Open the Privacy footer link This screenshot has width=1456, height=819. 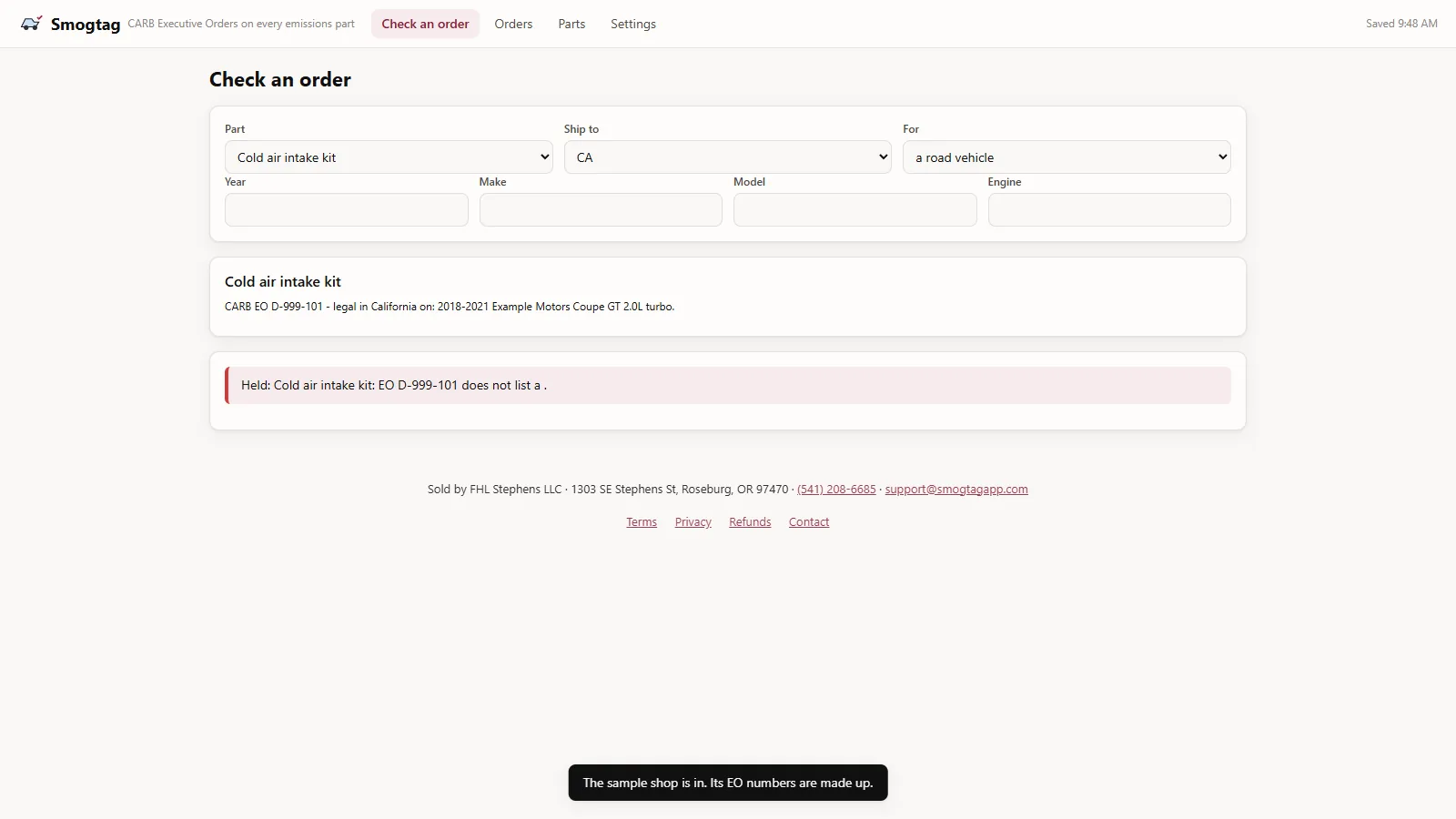pyautogui.click(x=693, y=522)
